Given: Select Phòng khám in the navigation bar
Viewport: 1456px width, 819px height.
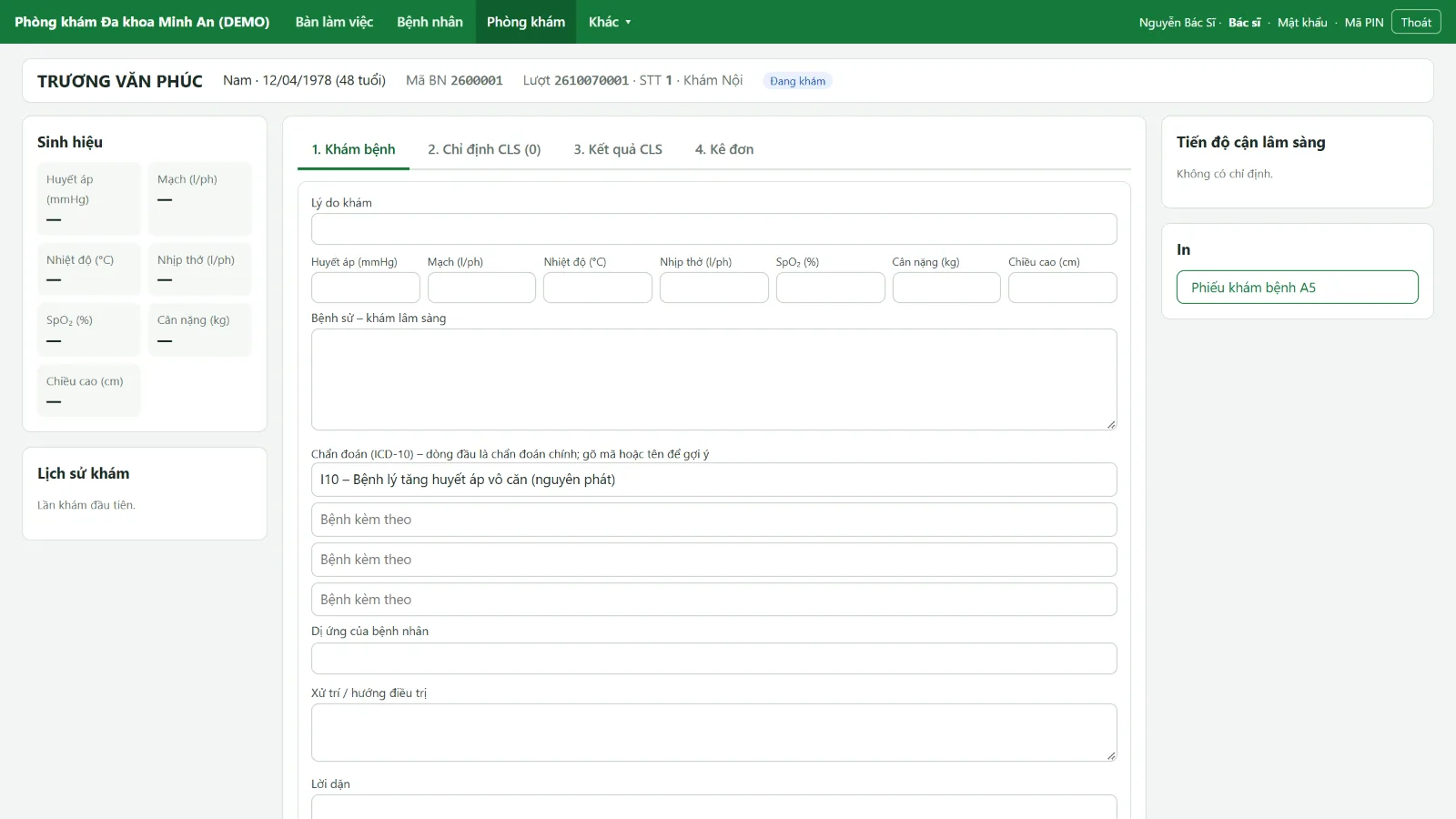Looking at the screenshot, I should [x=526, y=22].
